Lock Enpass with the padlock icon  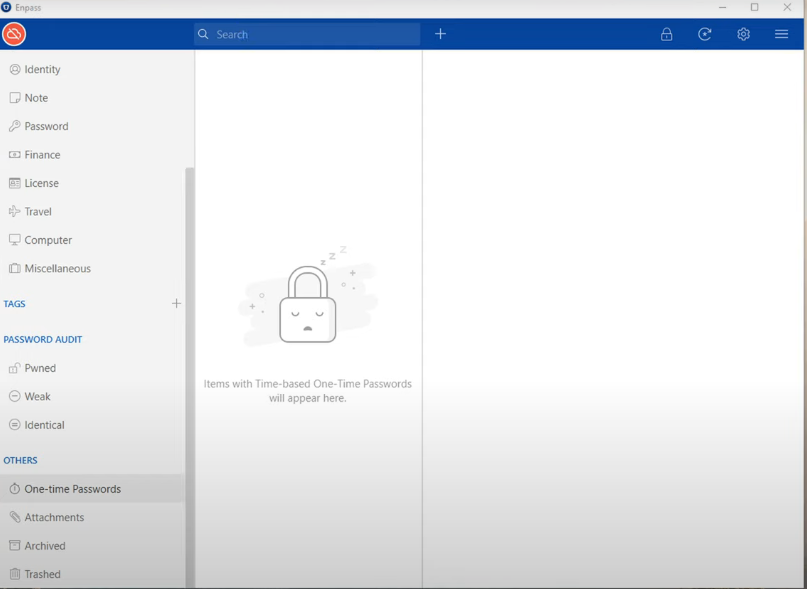(x=666, y=34)
